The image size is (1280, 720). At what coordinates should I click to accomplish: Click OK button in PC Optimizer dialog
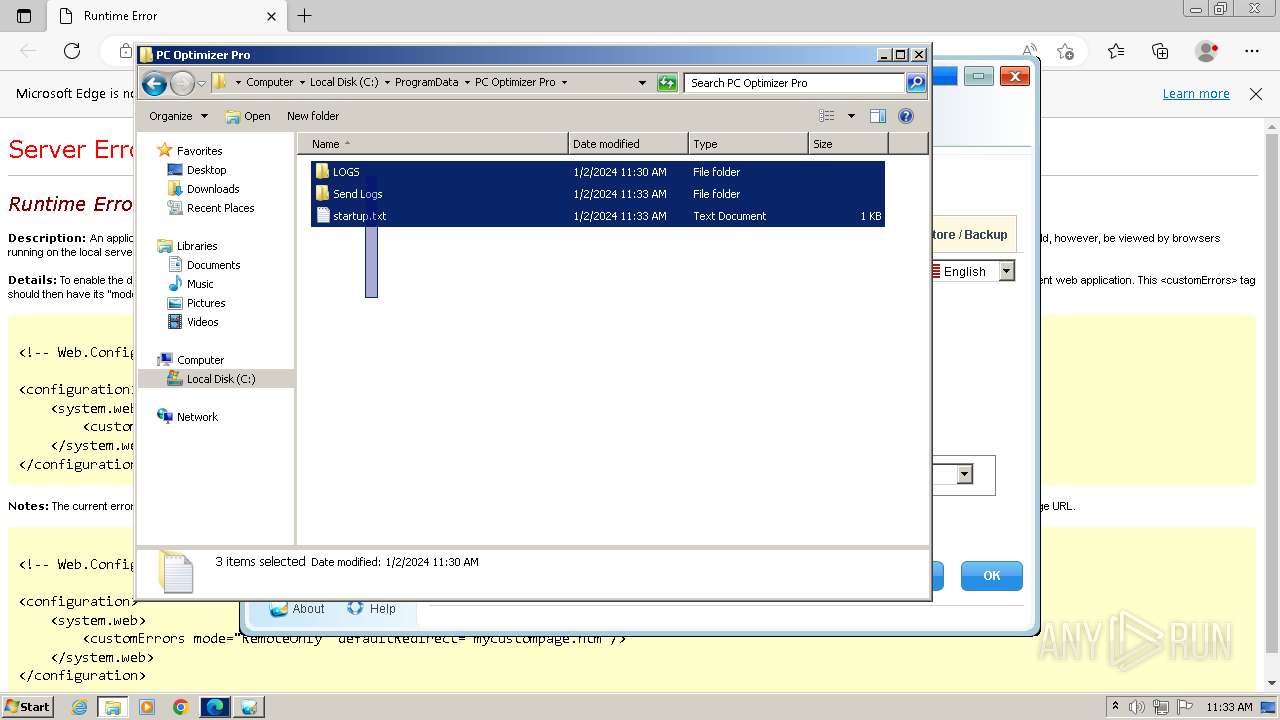coord(992,575)
